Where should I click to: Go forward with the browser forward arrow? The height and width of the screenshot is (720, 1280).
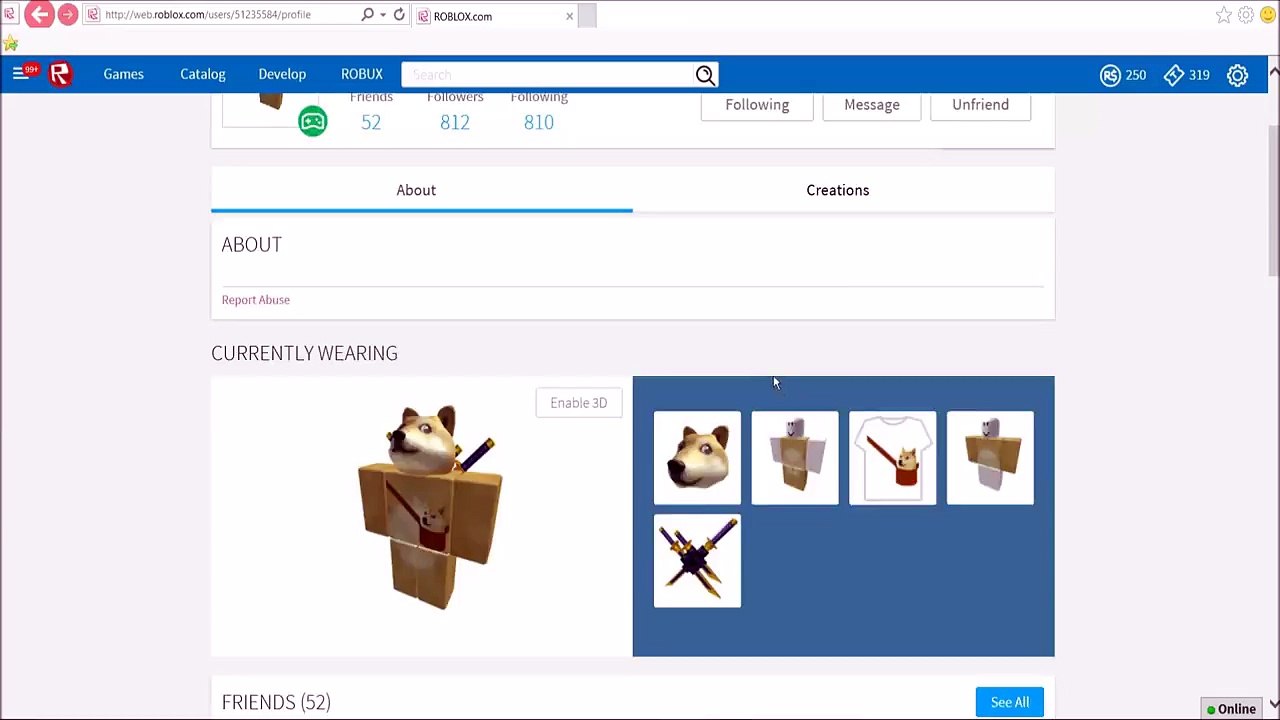(x=68, y=15)
